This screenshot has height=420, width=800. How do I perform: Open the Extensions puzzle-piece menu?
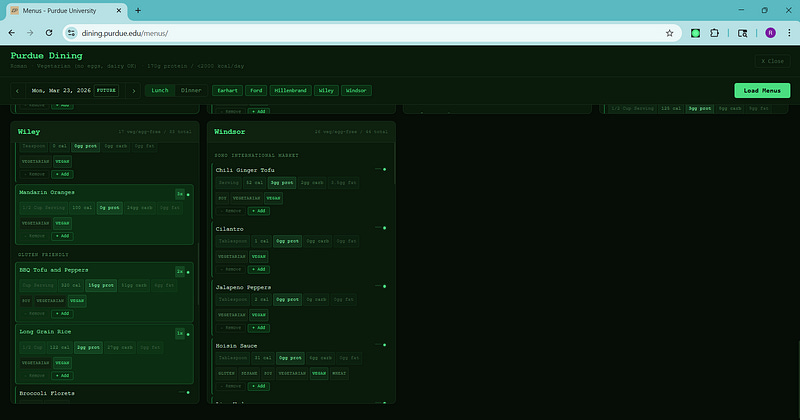pyautogui.click(x=714, y=33)
